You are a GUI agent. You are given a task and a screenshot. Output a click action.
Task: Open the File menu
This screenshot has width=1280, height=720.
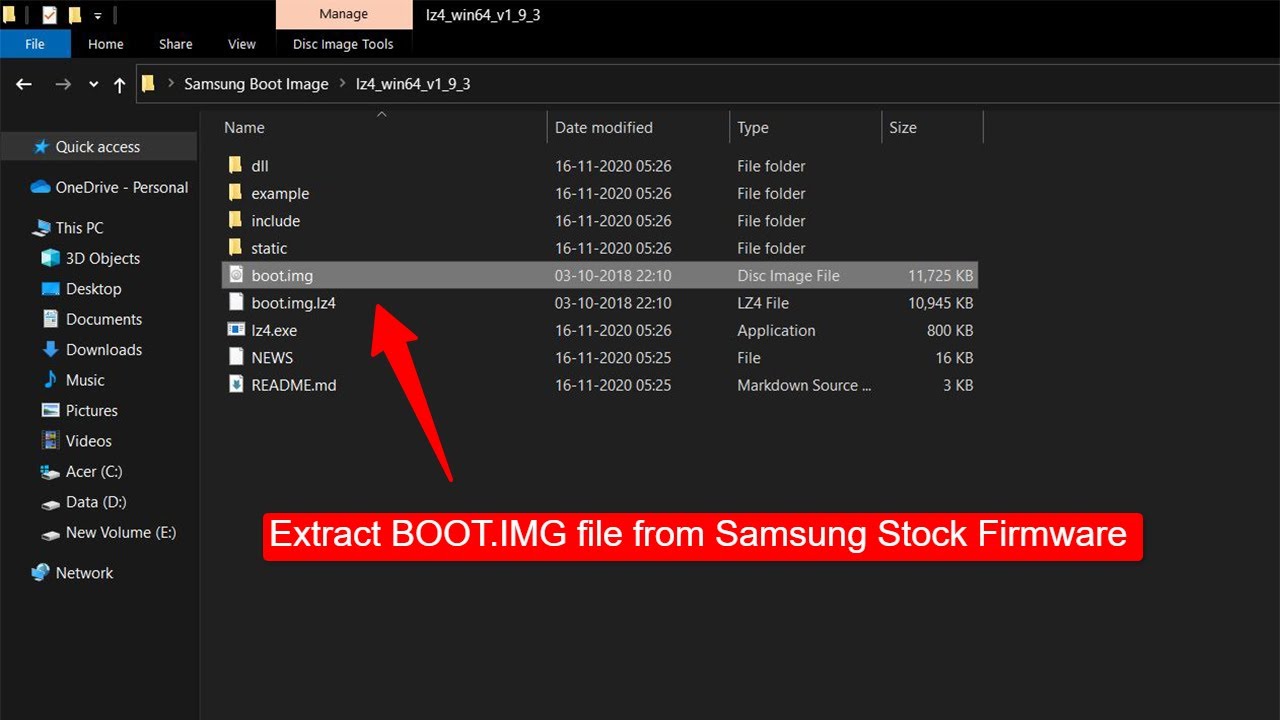point(35,44)
